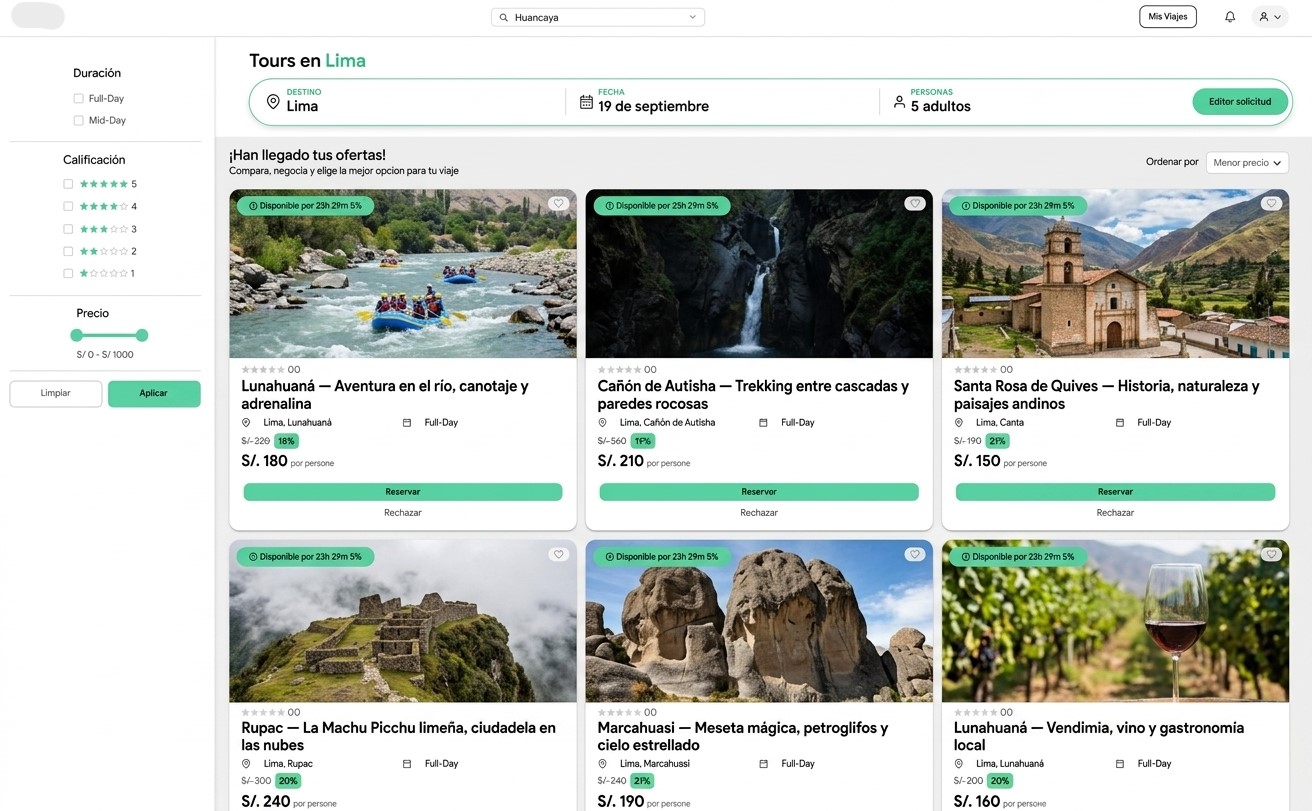The height and width of the screenshot is (811, 1312).
Task: Check the 1-star rating filter
Action: (68, 274)
